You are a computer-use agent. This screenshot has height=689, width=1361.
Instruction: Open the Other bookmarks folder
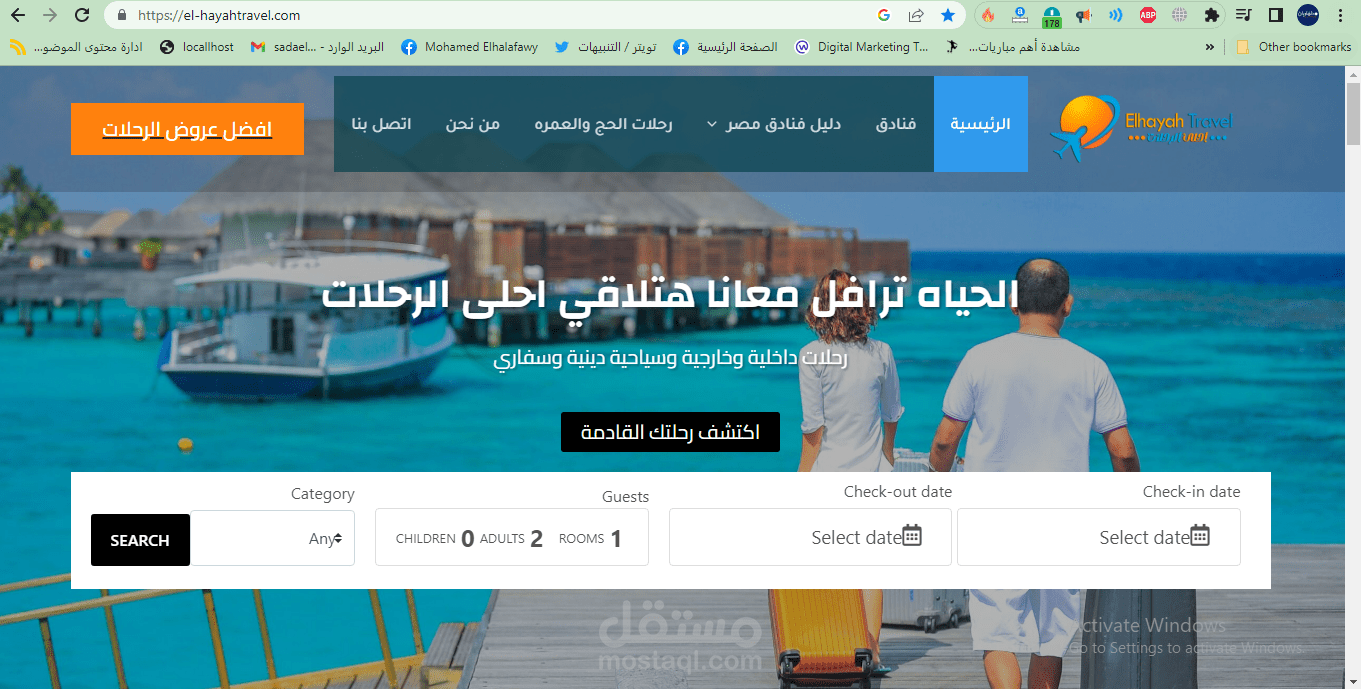pos(1294,47)
